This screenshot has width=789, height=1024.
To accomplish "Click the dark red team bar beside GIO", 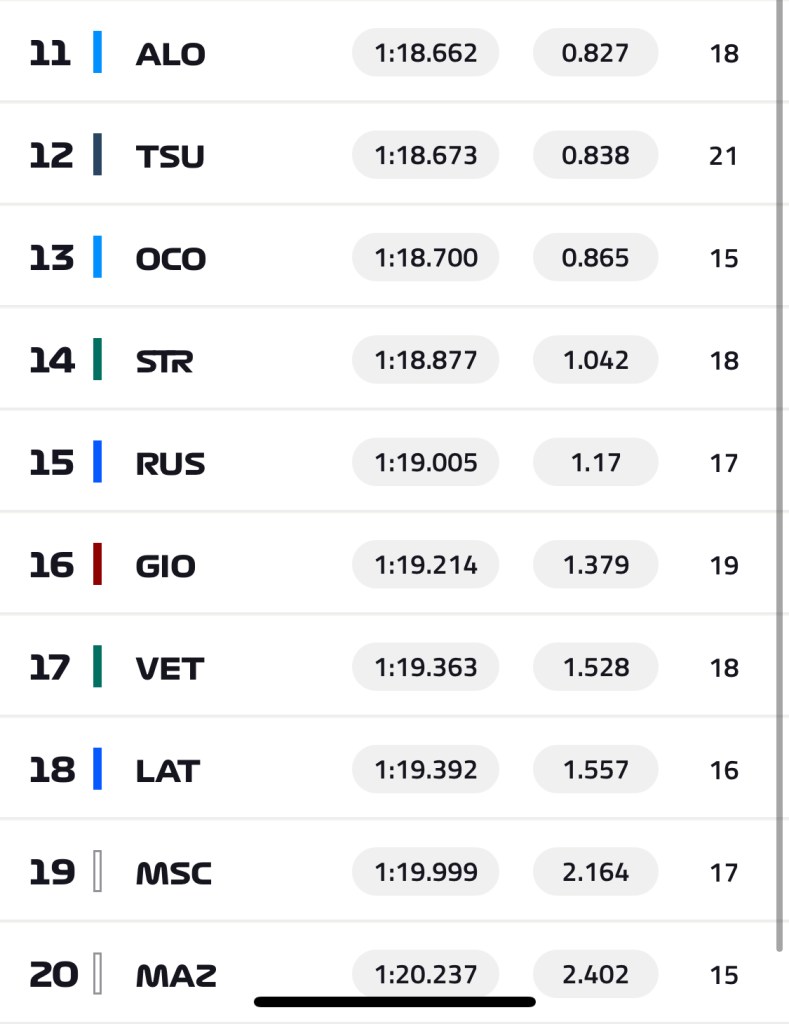I will click(x=97, y=565).
